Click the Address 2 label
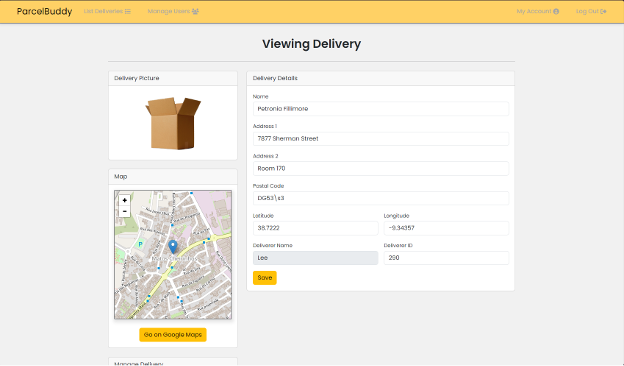This screenshot has height=366, width=624. 265,156
